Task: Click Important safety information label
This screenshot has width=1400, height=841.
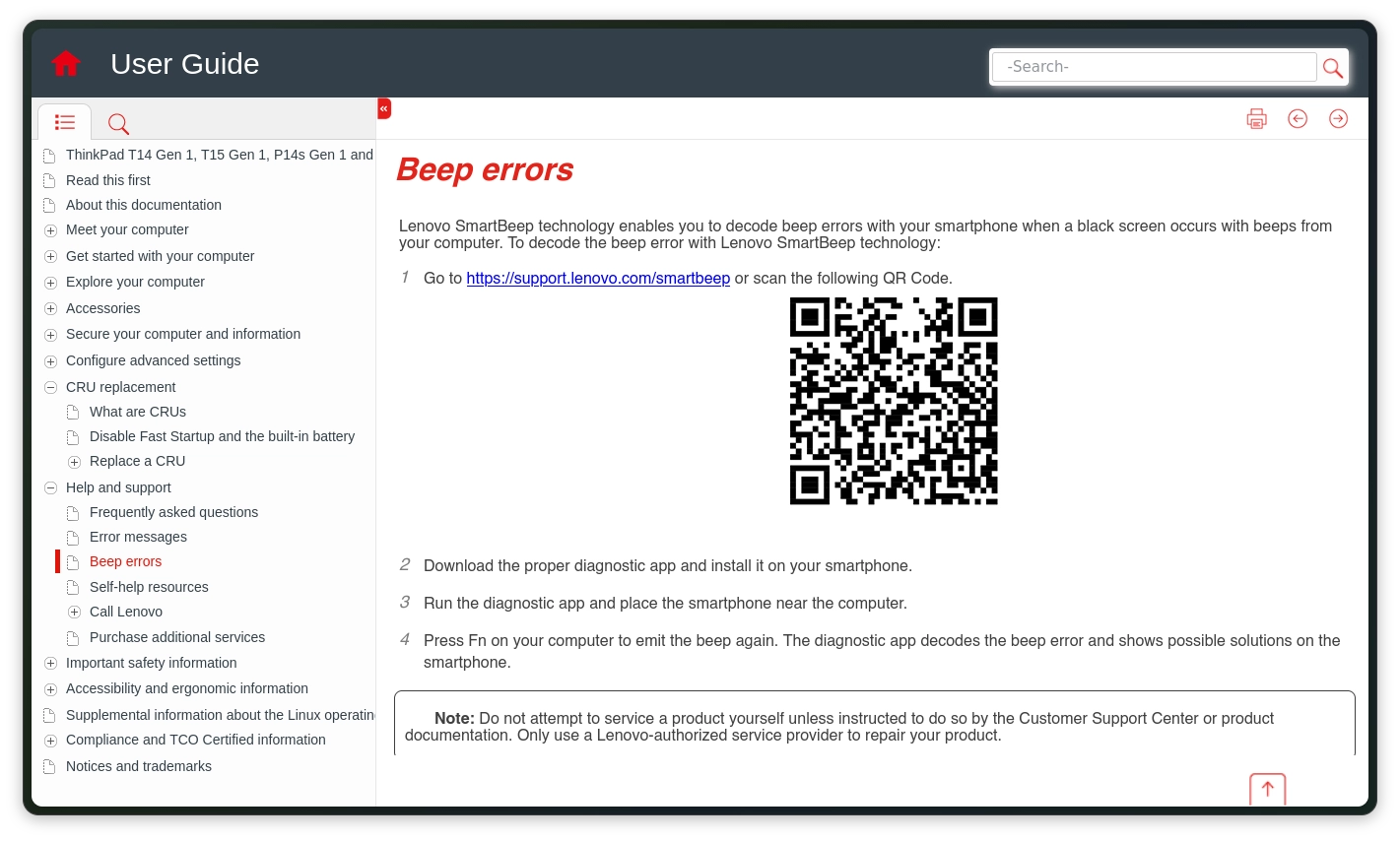Action: tap(152, 663)
